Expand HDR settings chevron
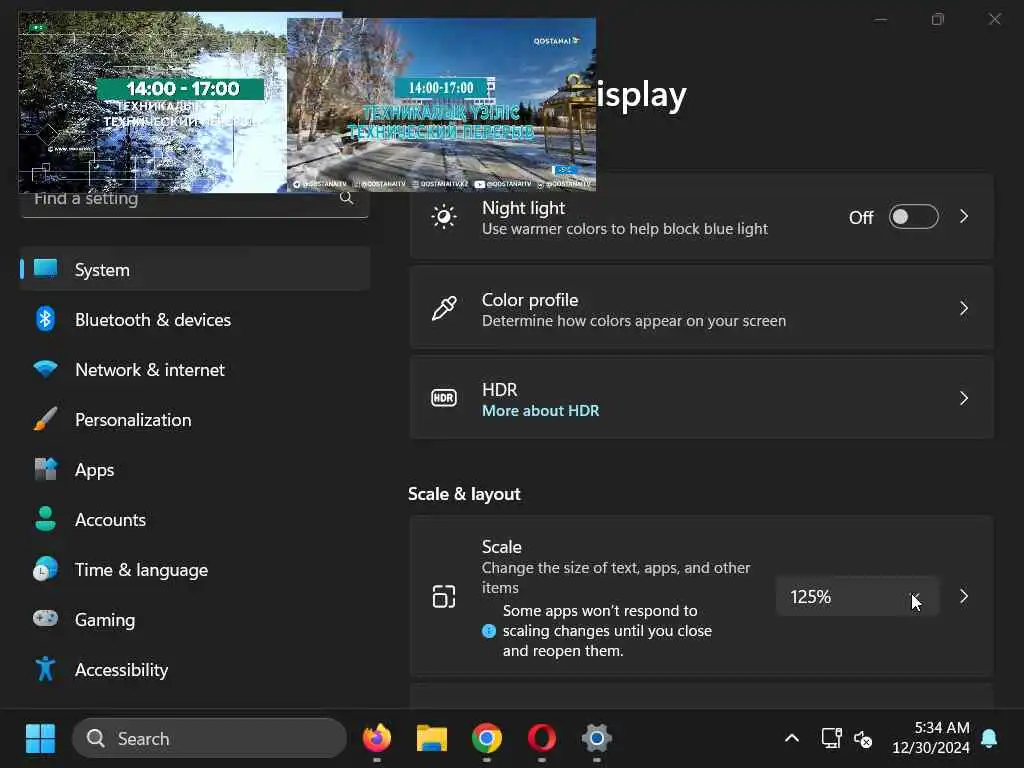This screenshot has height=768, width=1024. pyautogui.click(x=964, y=398)
